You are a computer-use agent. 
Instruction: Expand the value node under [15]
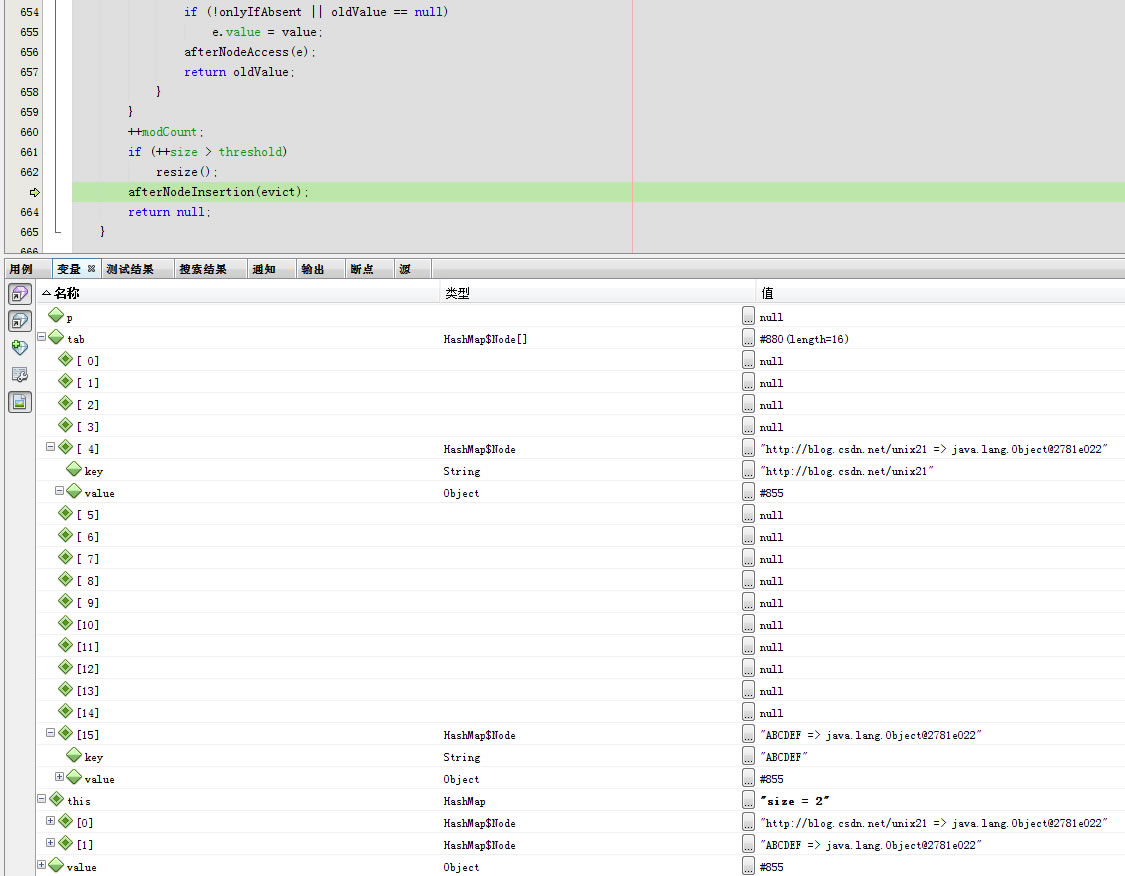pyautogui.click(x=60, y=776)
